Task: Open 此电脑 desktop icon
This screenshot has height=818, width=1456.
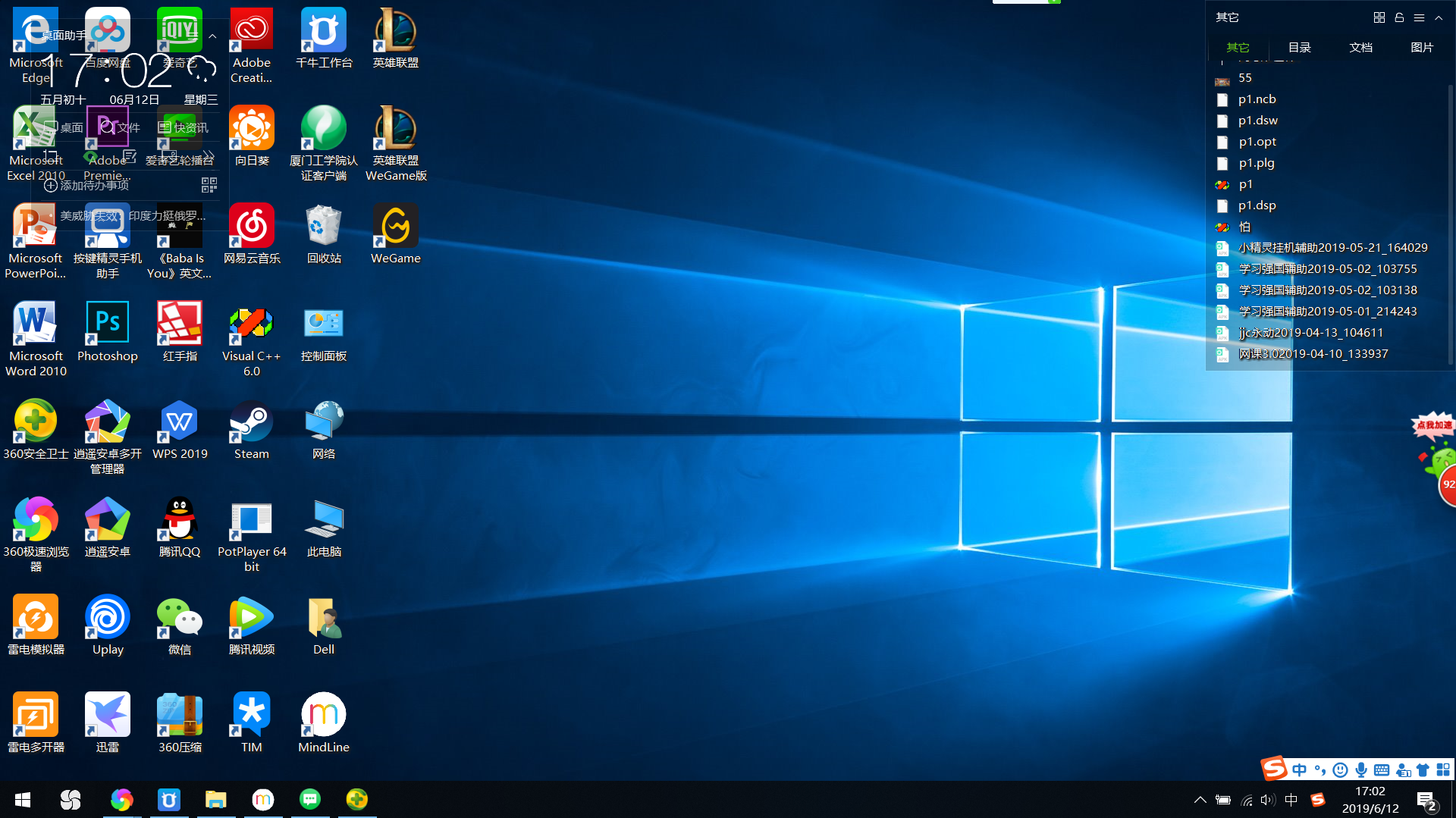Action: tap(324, 528)
